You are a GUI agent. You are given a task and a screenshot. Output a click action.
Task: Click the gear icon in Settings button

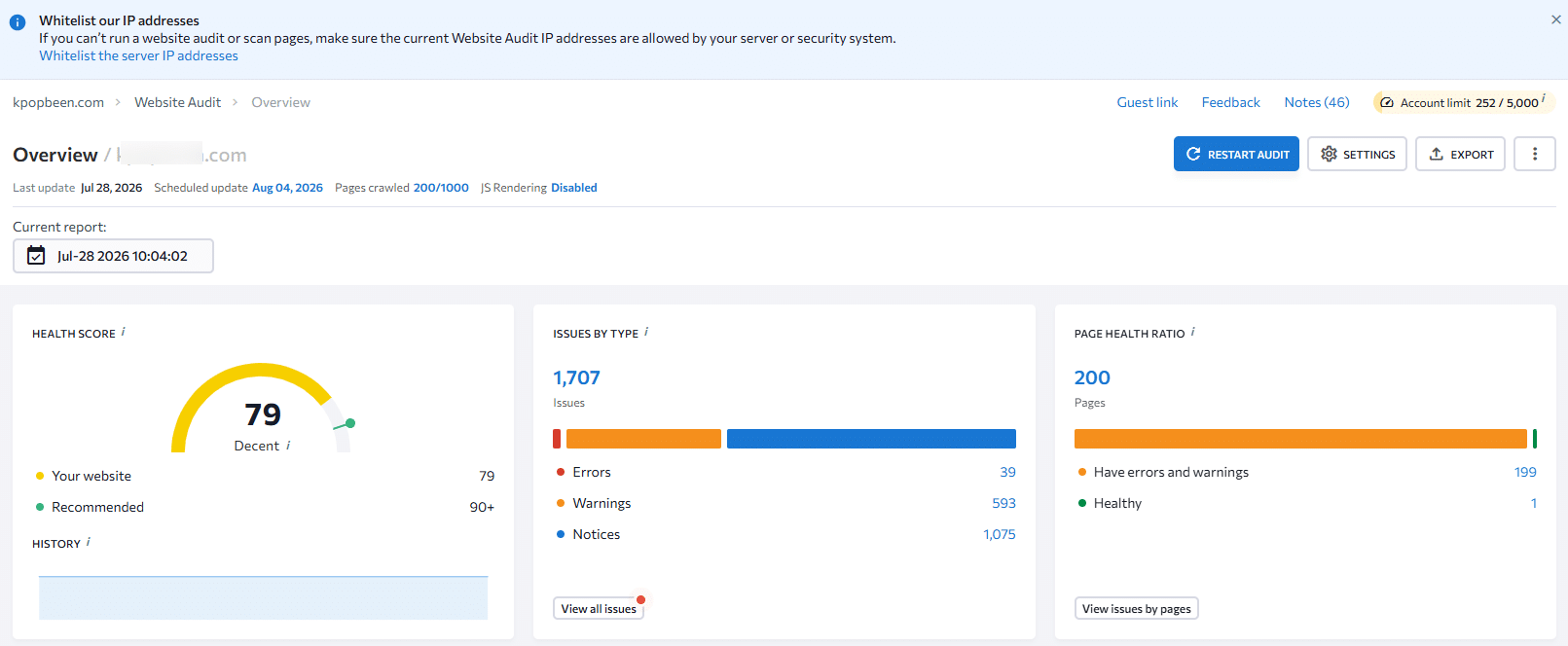click(1329, 154)
